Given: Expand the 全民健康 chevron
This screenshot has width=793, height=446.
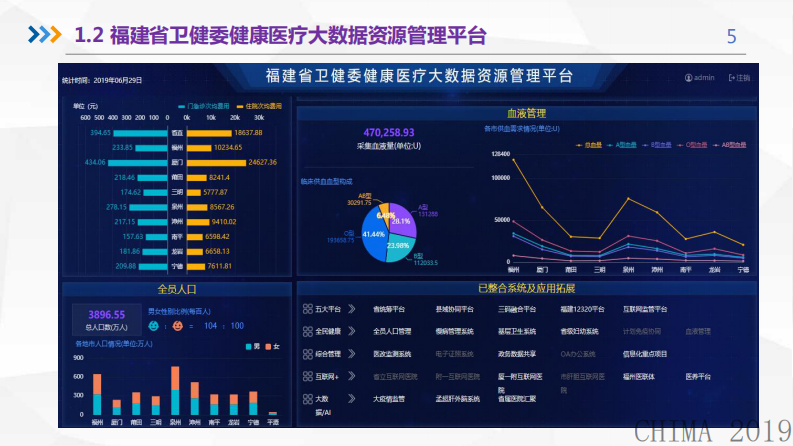Looking at the screenshot, I should tap(351, 332).
